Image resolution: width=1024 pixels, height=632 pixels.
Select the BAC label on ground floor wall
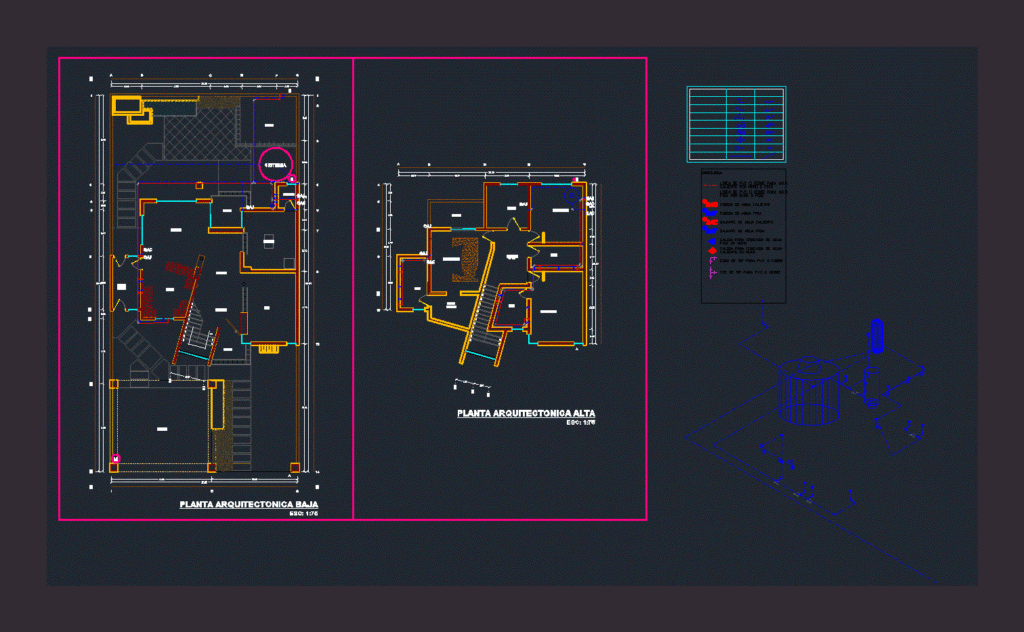(x=148, y=250)
